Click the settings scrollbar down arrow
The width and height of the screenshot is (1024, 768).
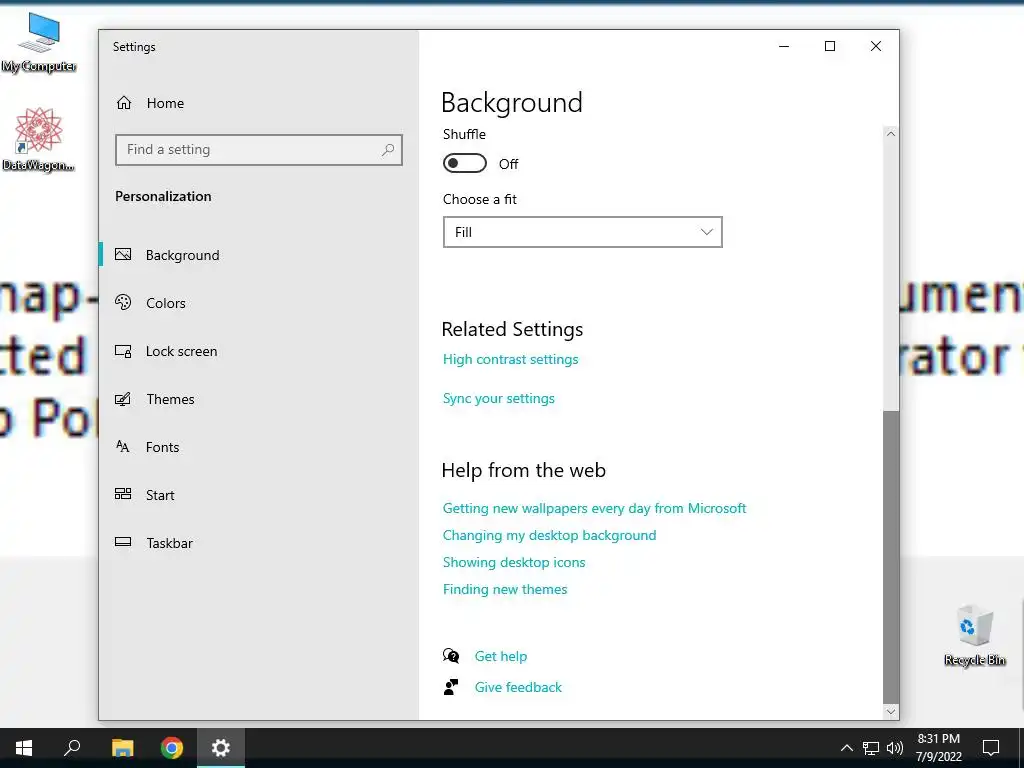891,712
